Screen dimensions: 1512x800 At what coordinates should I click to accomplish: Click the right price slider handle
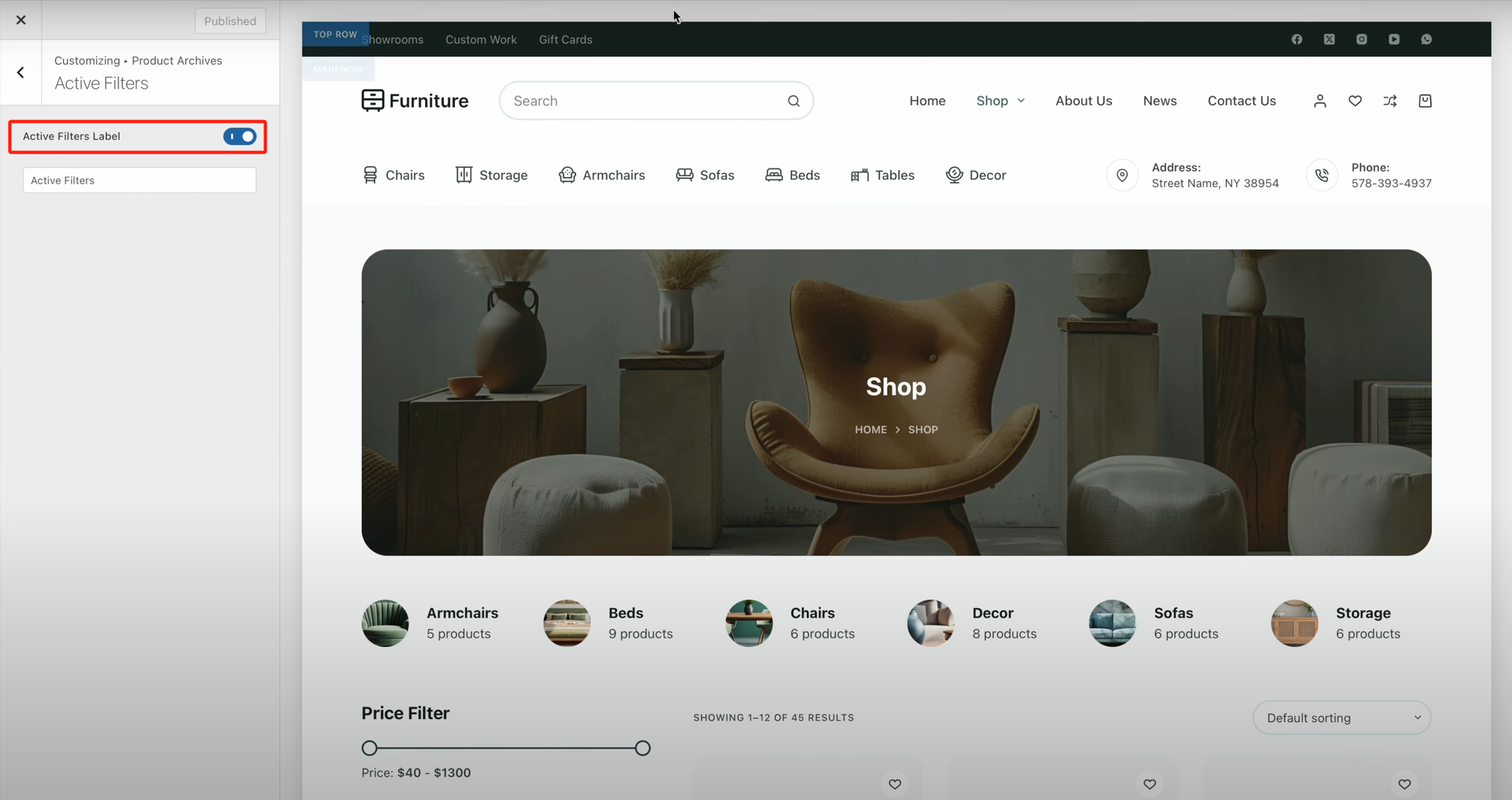pyautogui.click(x=642, y=748)
